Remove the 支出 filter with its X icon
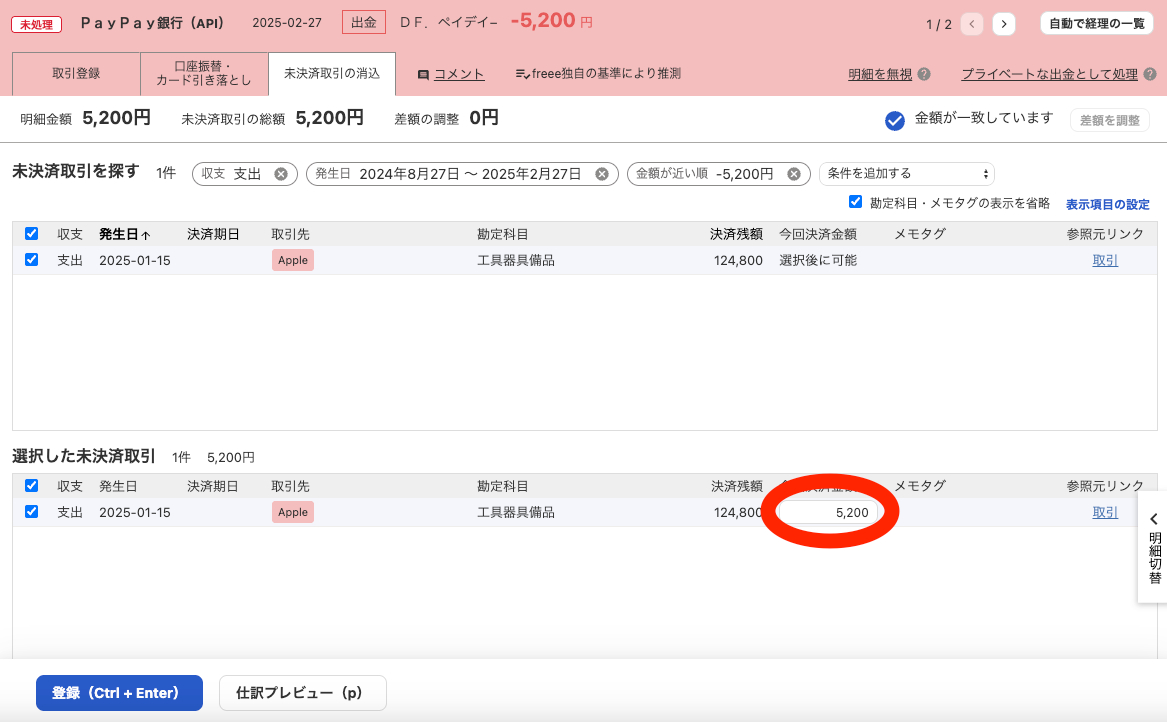1167x722 pixels. coord(282,172)
